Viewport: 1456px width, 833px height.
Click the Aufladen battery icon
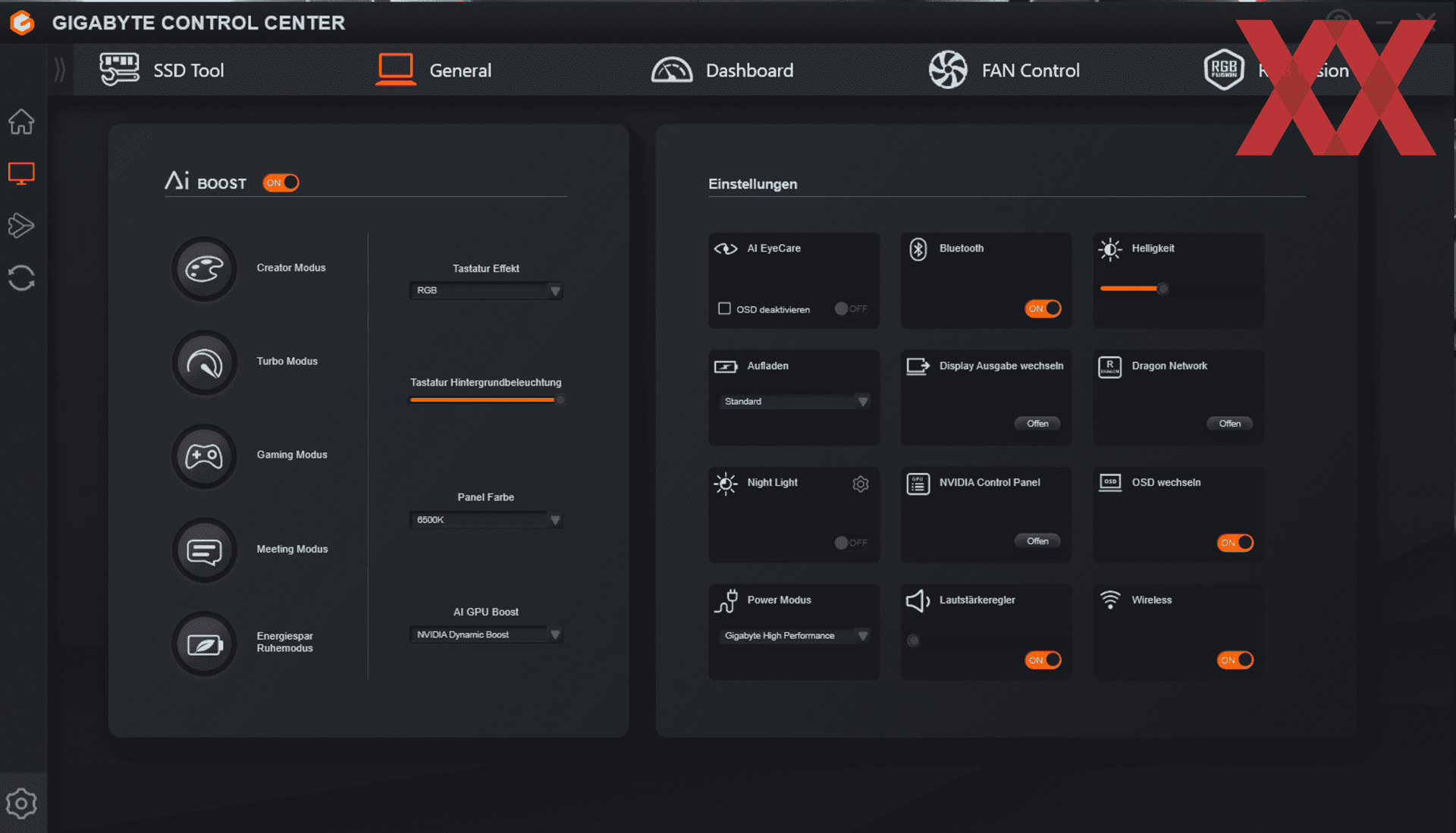(x=726, y=367)
